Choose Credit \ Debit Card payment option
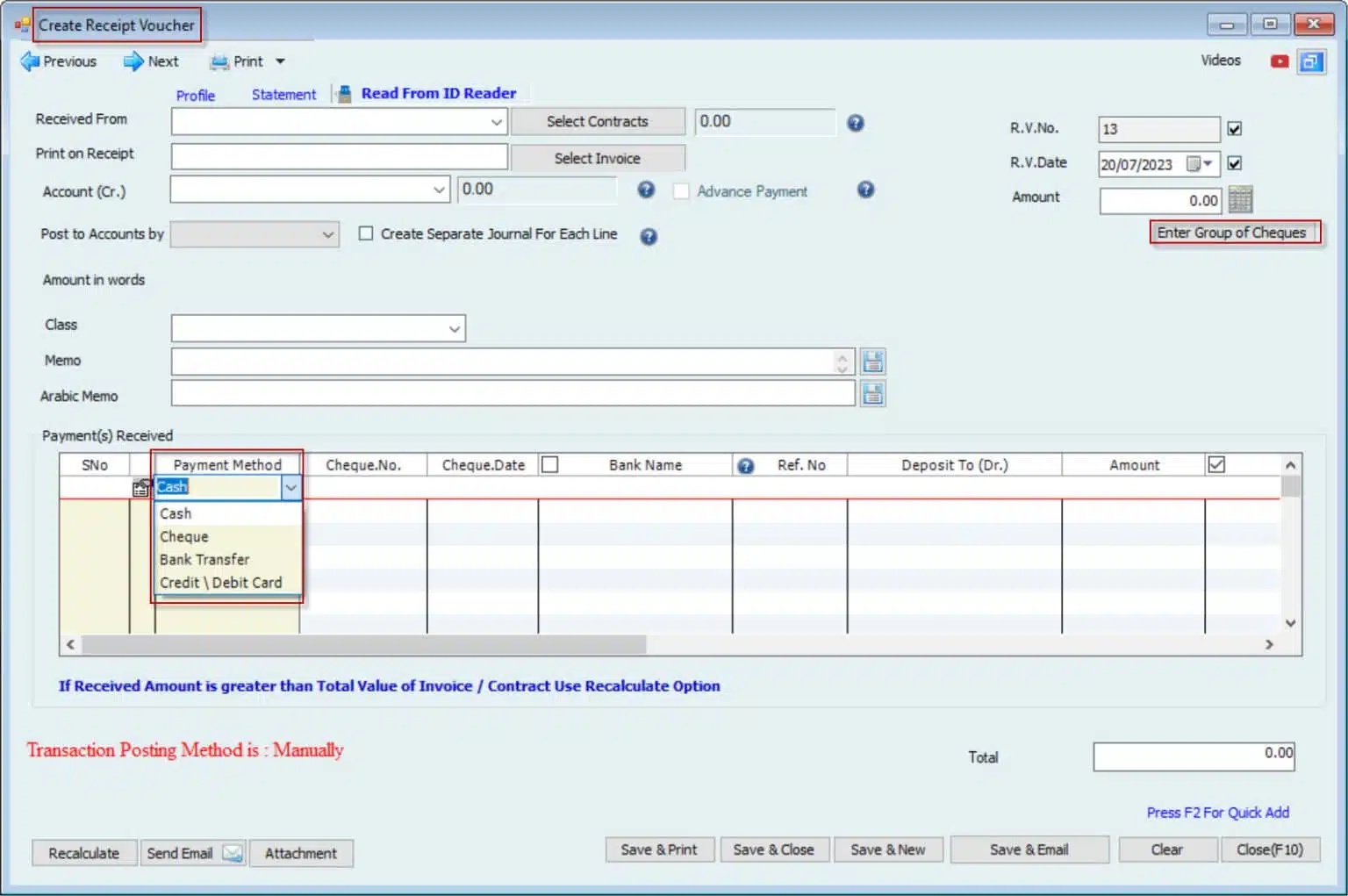The image size is (1348, 896). click(x=220, y=583)
